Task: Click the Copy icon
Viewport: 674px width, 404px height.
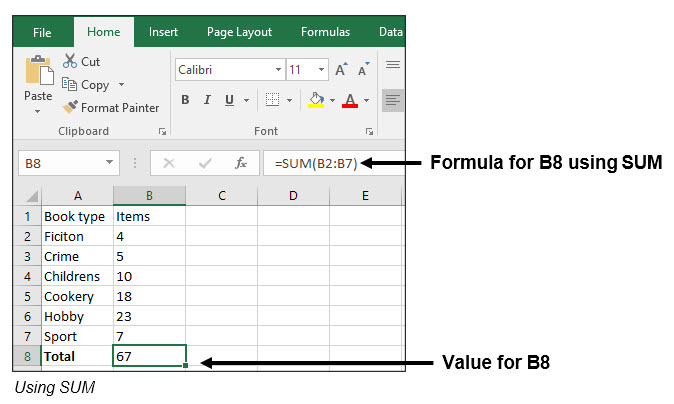Action: (x=69, y=84)
